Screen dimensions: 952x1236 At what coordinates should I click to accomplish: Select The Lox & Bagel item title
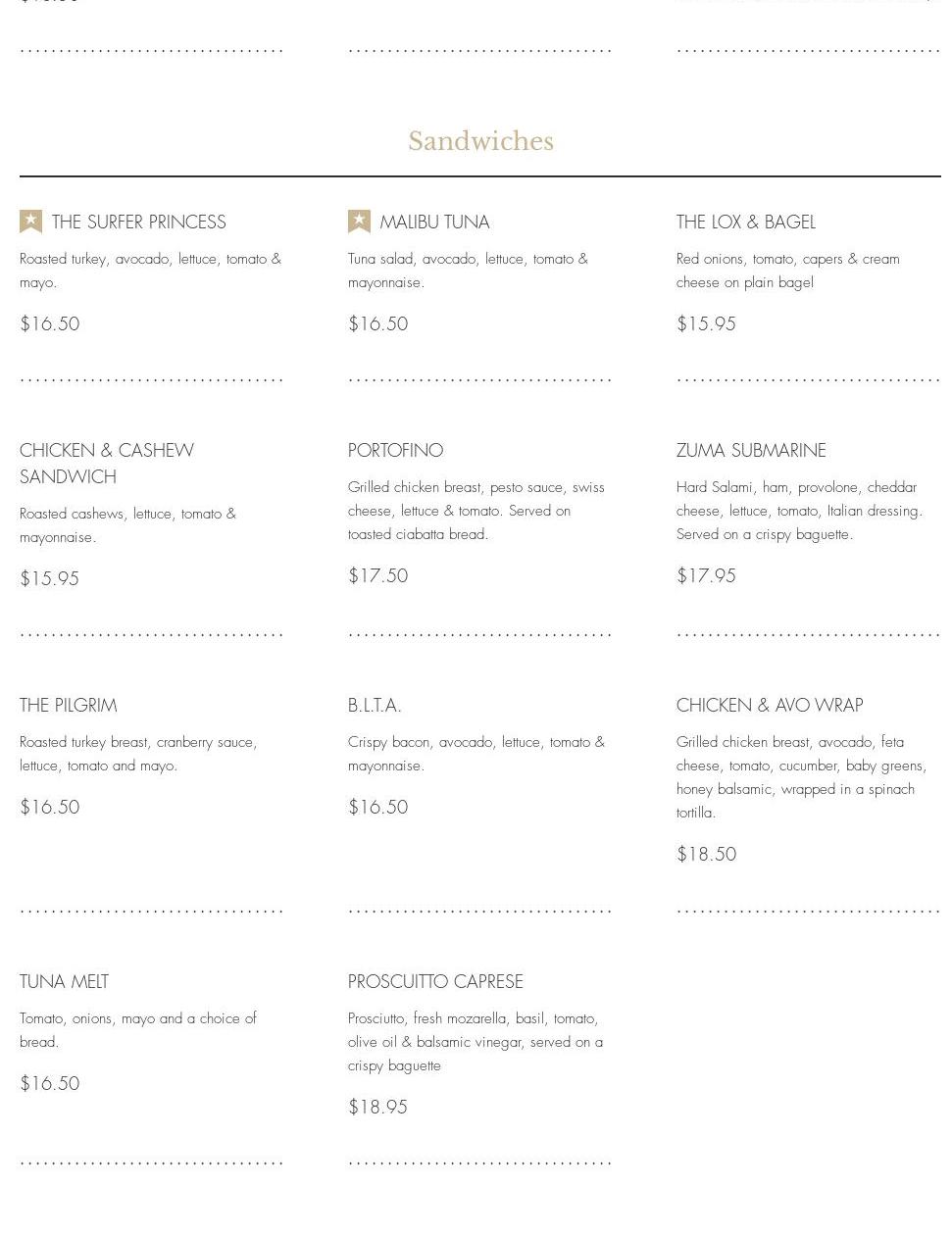click(746, 222)
